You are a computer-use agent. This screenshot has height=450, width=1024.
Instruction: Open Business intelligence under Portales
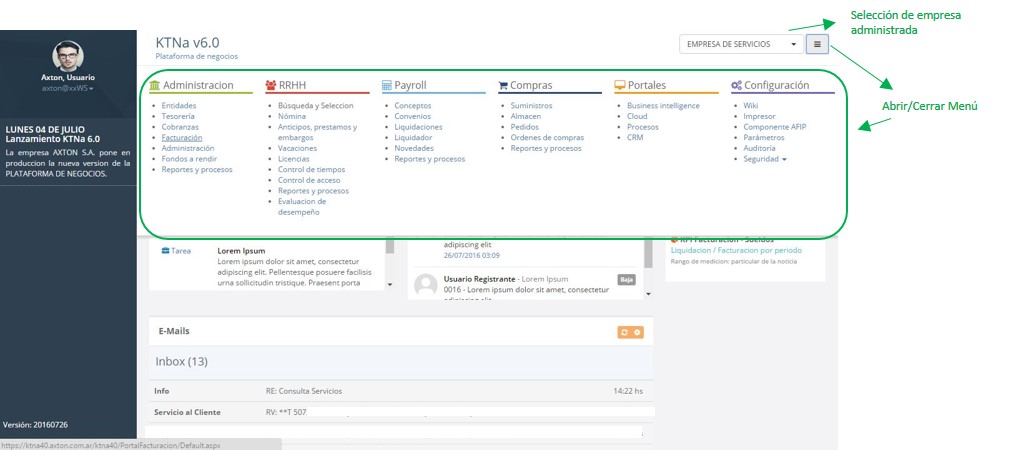pyautogui.click(x=663, y=106)
